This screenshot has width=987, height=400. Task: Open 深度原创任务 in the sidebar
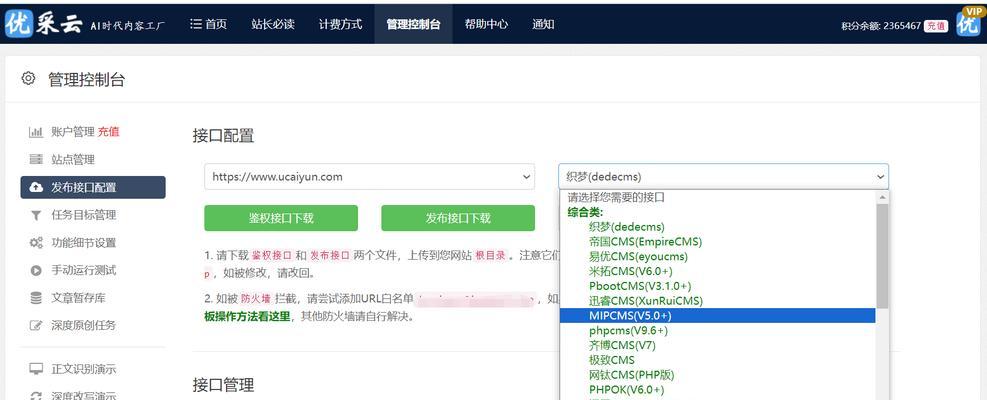pos(84,326)
